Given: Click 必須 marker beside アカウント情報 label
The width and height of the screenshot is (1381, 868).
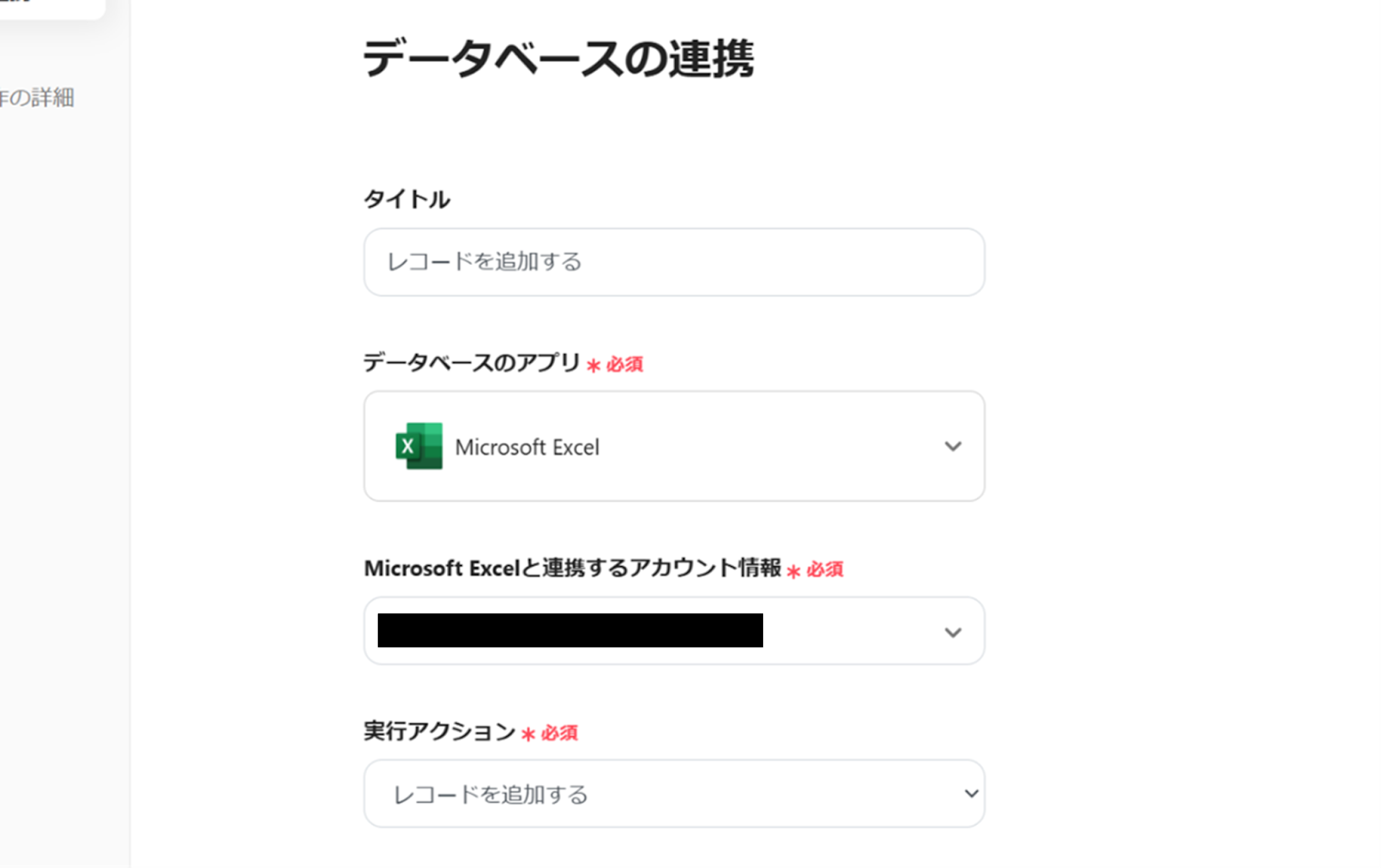Looking at the screenshot, I should [x=824, y=569].
